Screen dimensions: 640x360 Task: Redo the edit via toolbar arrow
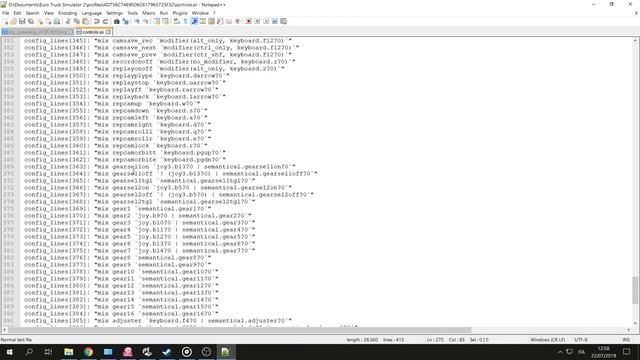[x=105, y=21]
